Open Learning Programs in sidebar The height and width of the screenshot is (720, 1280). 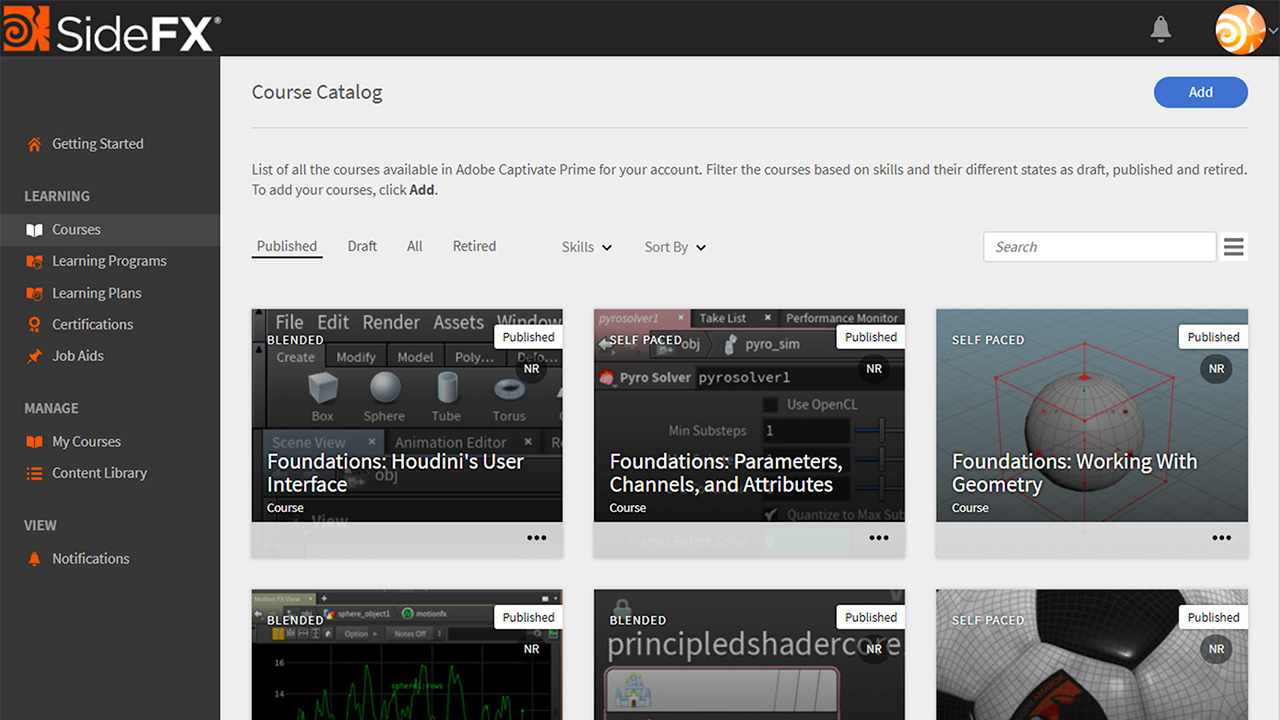[109, 261]
